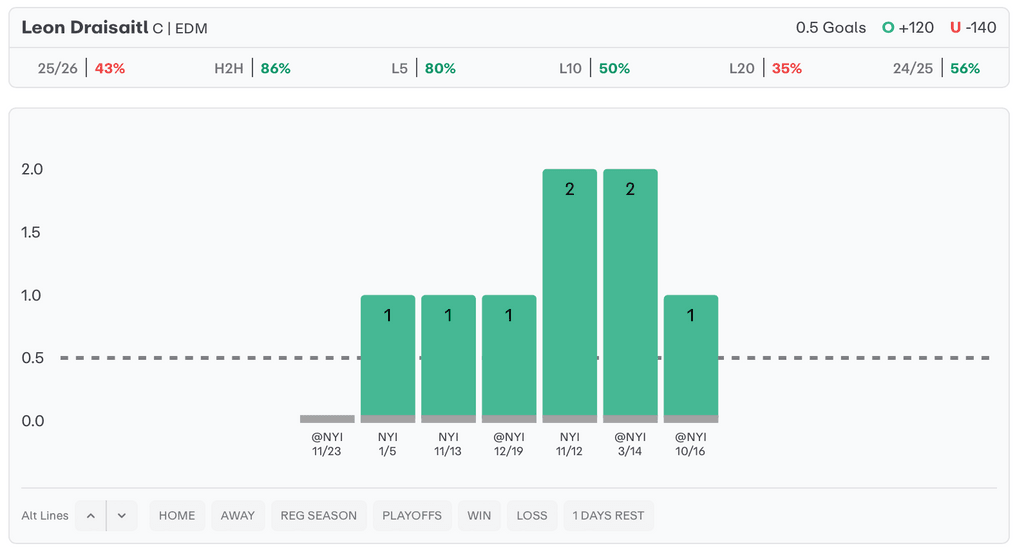Image resolution: width=1024 pixels, height=560 pixels.
Task: Select the L5 games split
Action: tap(423, 69)
